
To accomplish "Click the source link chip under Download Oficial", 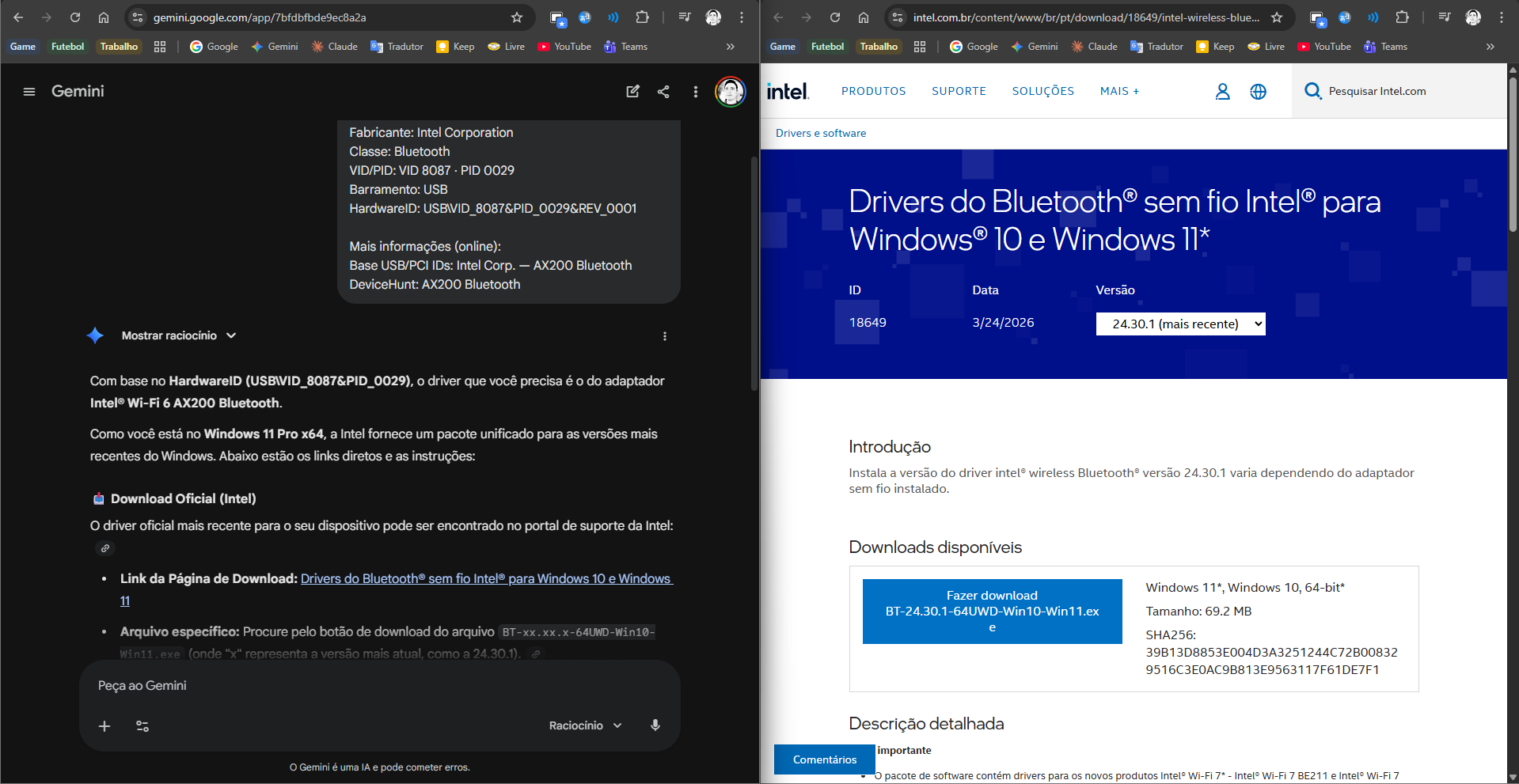I will coord(105,548).
